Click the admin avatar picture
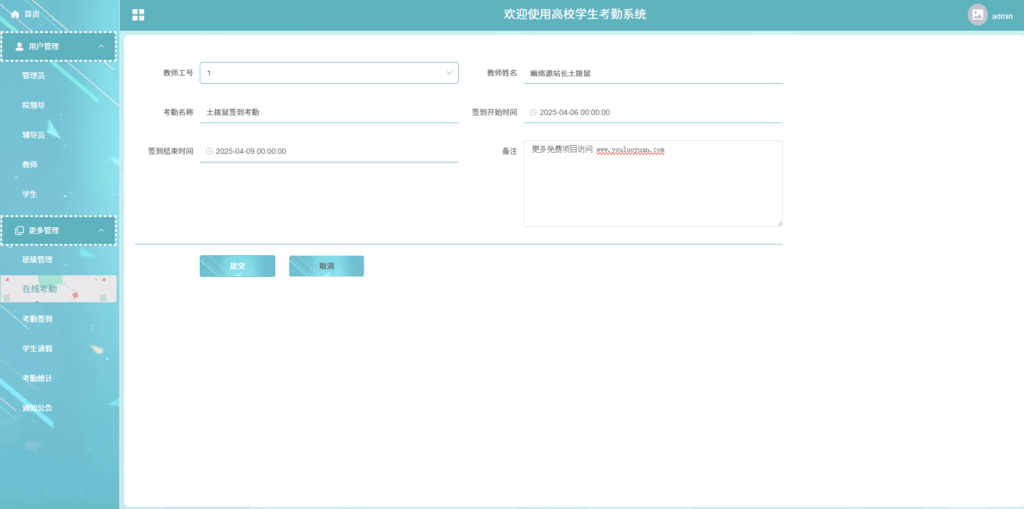 [x=978, y=15]
